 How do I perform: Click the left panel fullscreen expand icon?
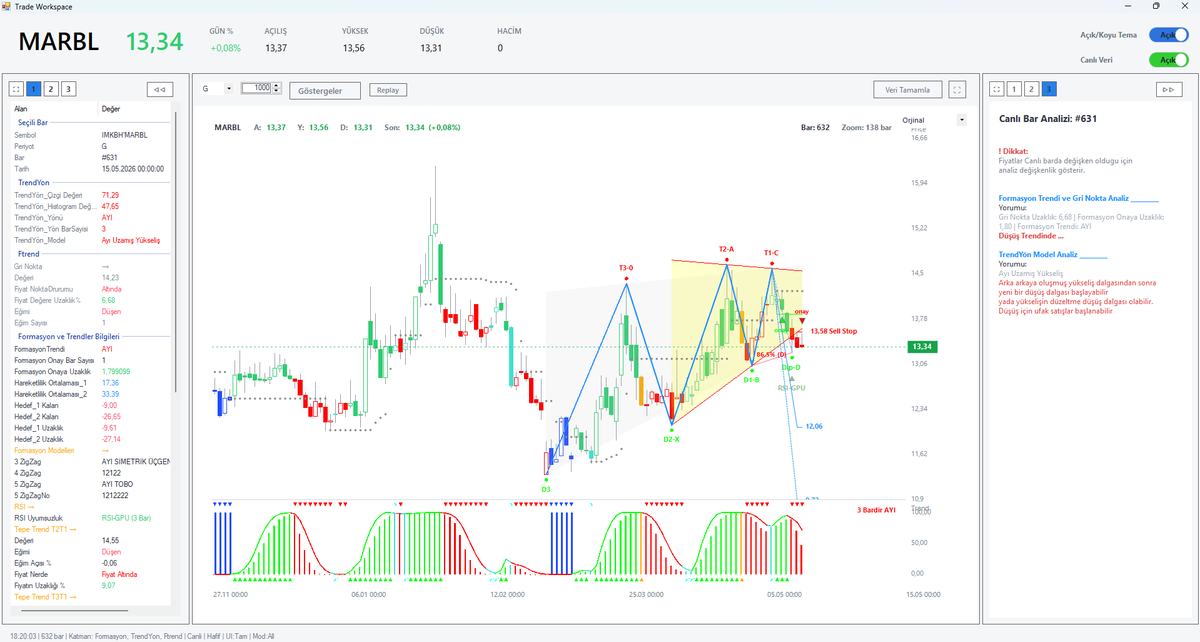click(17, 89)
